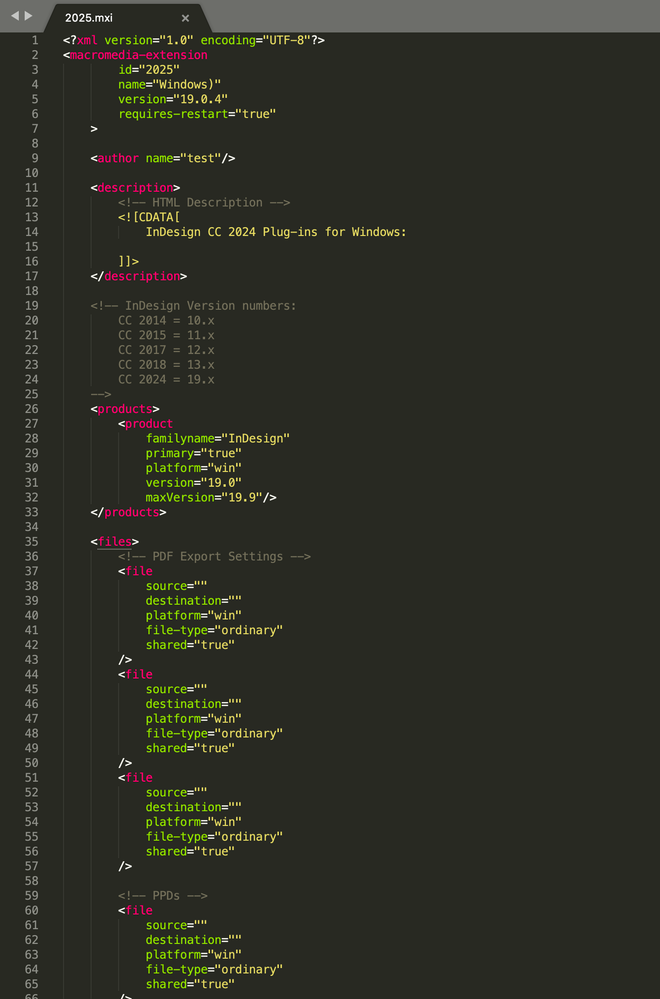Go to previous tab with left arrow

click(x=15, y=15)
